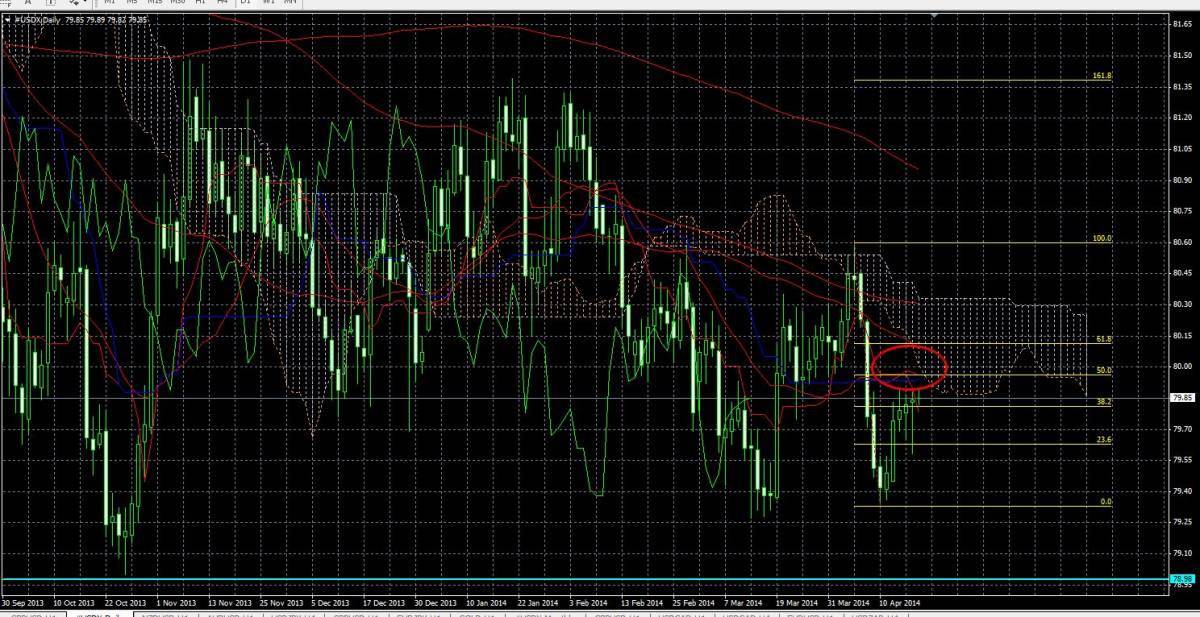Click the 79.25 value on the price scale
This screenshot has height=617, width=1200.
click(x=1180, y=522)
